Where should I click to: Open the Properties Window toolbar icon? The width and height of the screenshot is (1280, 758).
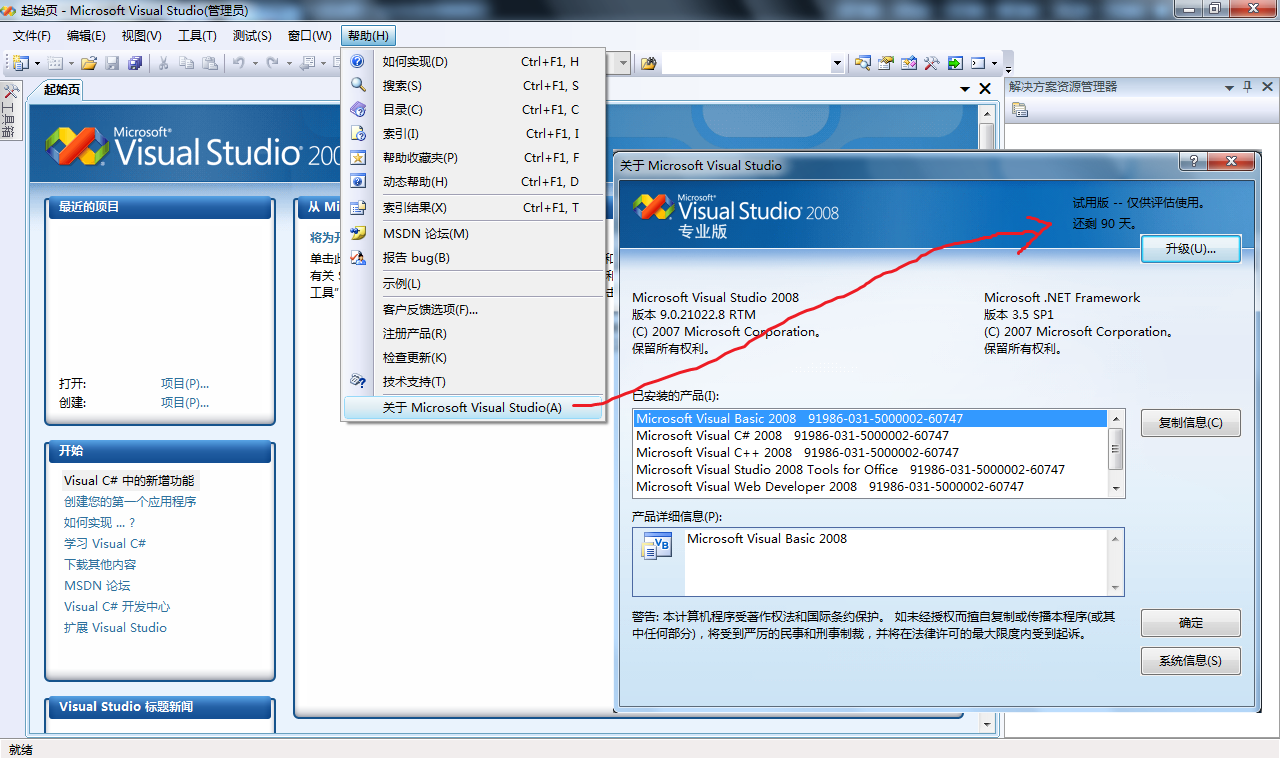(x=886, y=63)
